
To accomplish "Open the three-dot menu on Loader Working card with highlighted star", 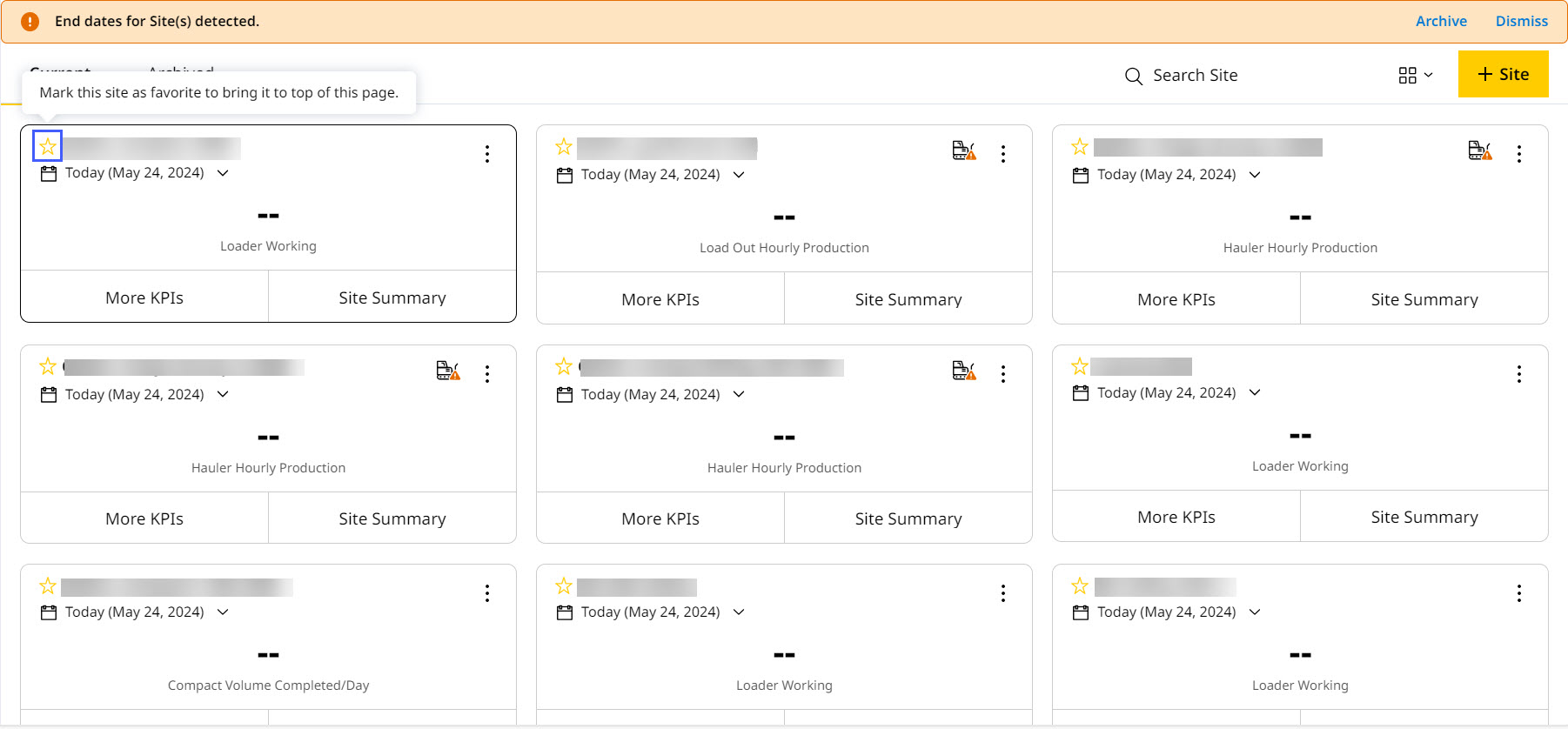I will tap(486, 154).
